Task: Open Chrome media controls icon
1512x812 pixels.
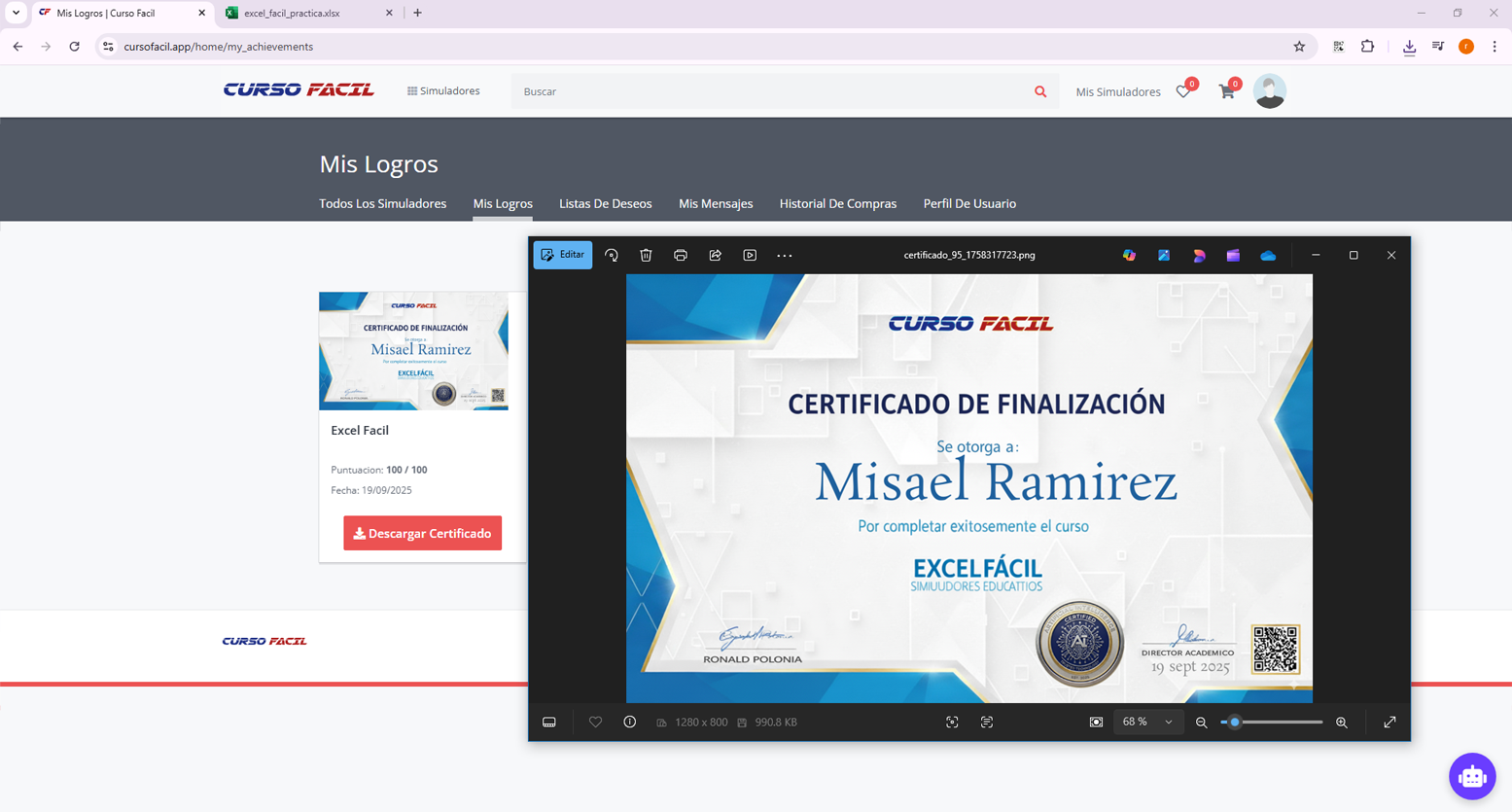Action: [x=1438, y=47]
